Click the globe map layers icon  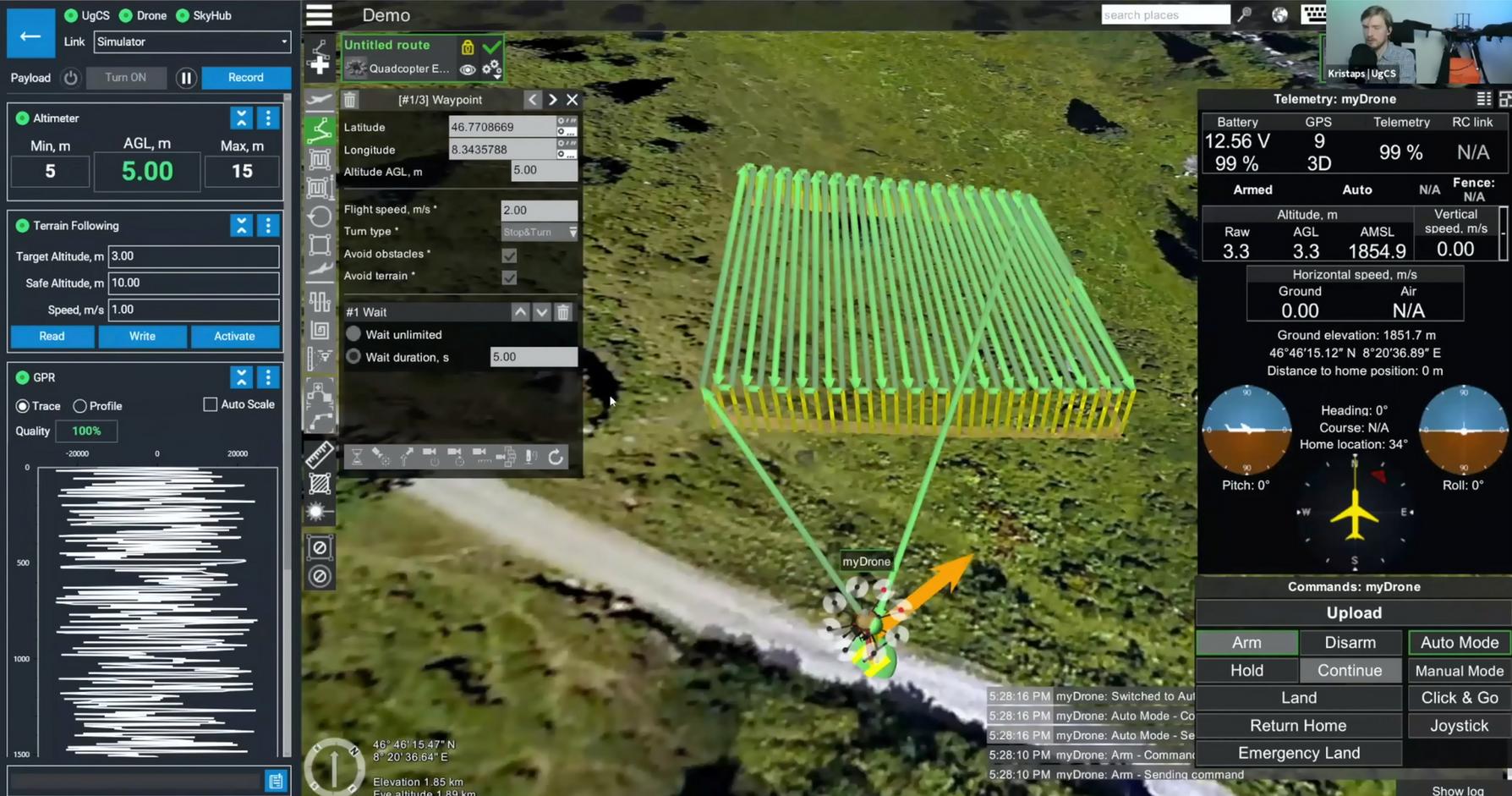(1279, 14)
